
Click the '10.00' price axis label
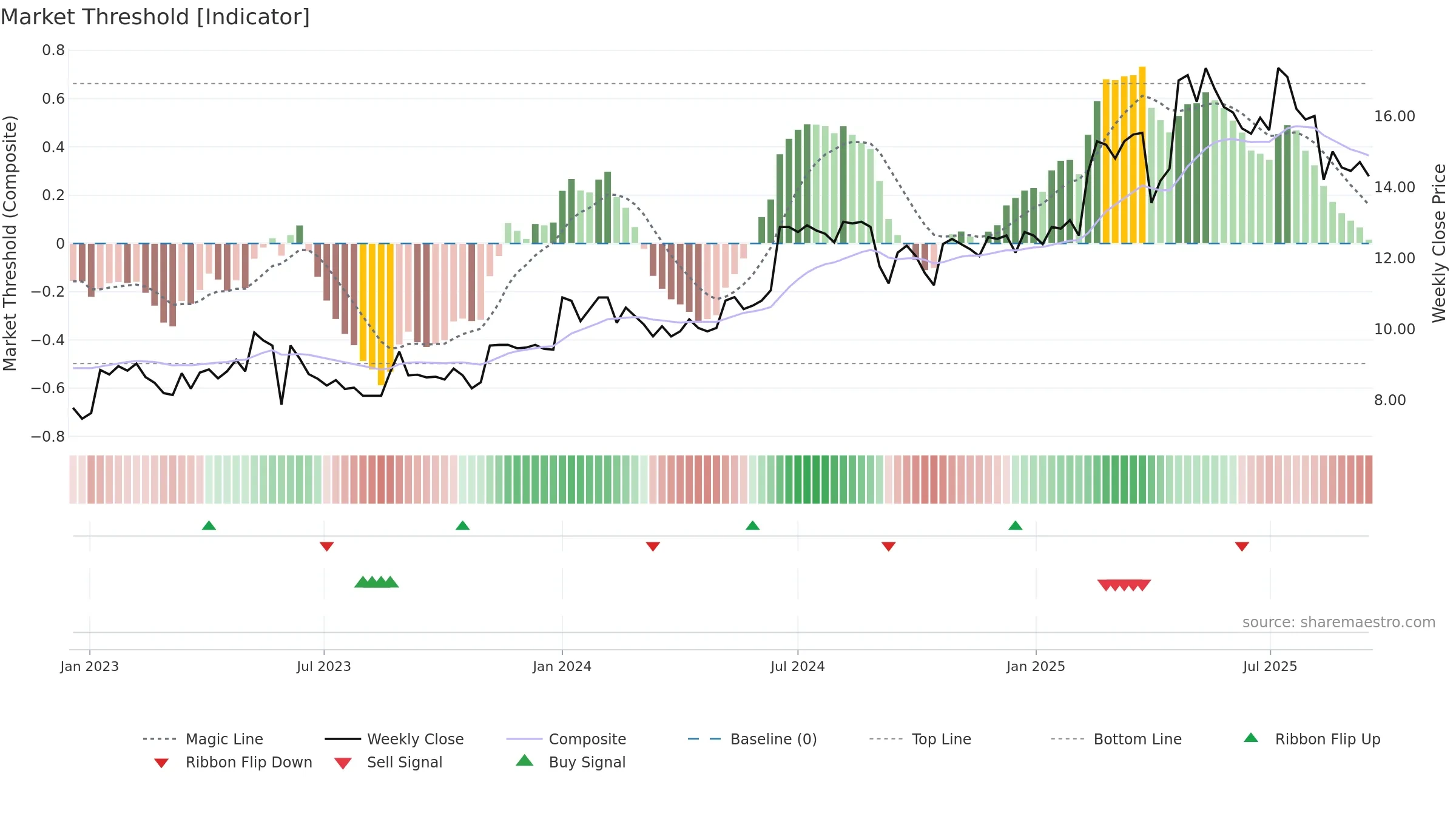(x=1395, y=329)
